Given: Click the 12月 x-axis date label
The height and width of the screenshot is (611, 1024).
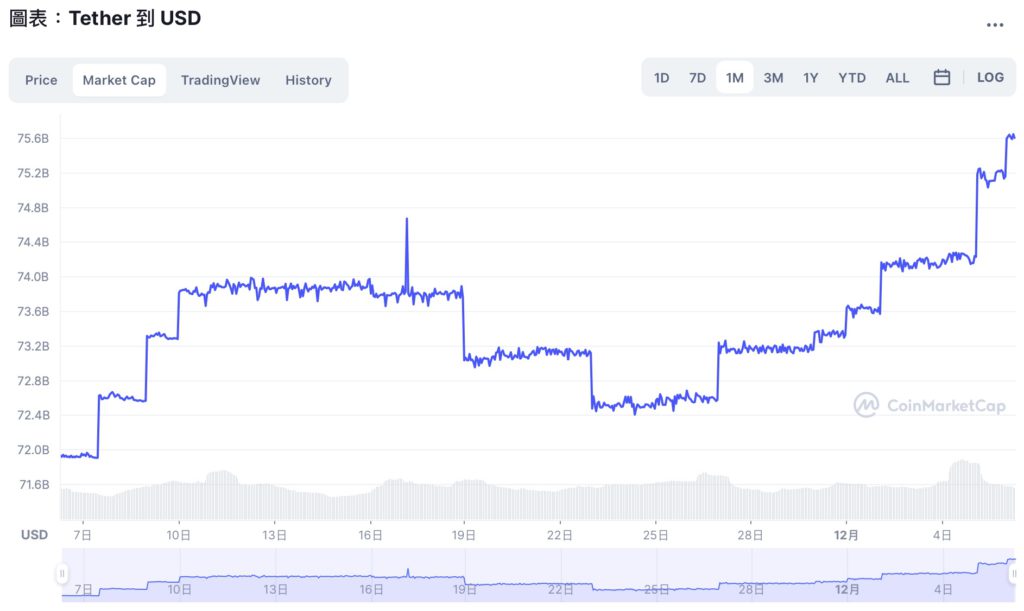Looking at the screenshot, I should pyautogui.click(x=846, y=535).
